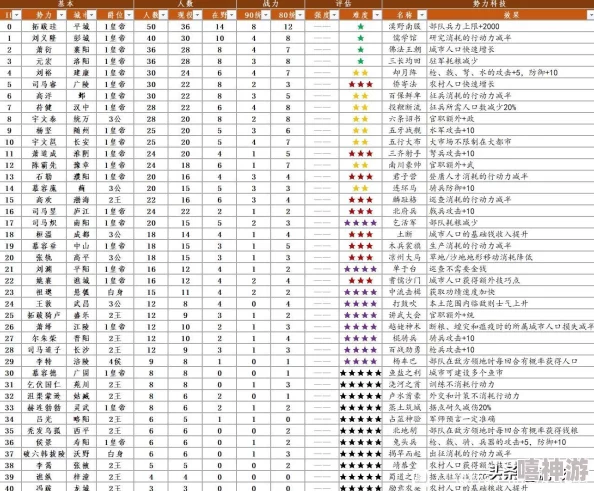
Task: Select the 白身 rank cell in row 23
Action: 115,292
